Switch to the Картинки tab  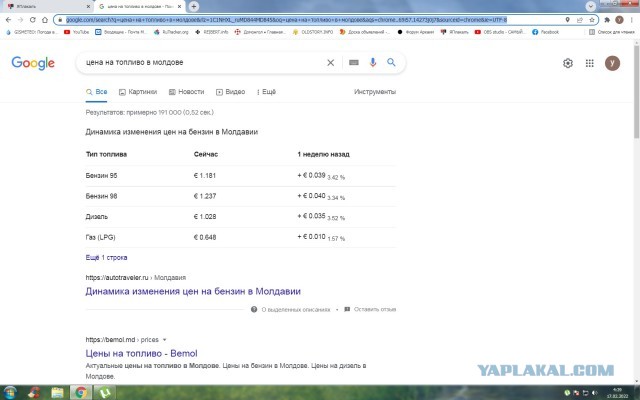coord(138,92)
